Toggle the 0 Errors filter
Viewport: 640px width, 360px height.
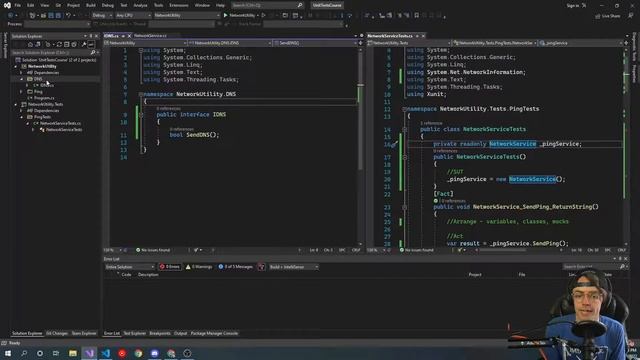(169, 267)
